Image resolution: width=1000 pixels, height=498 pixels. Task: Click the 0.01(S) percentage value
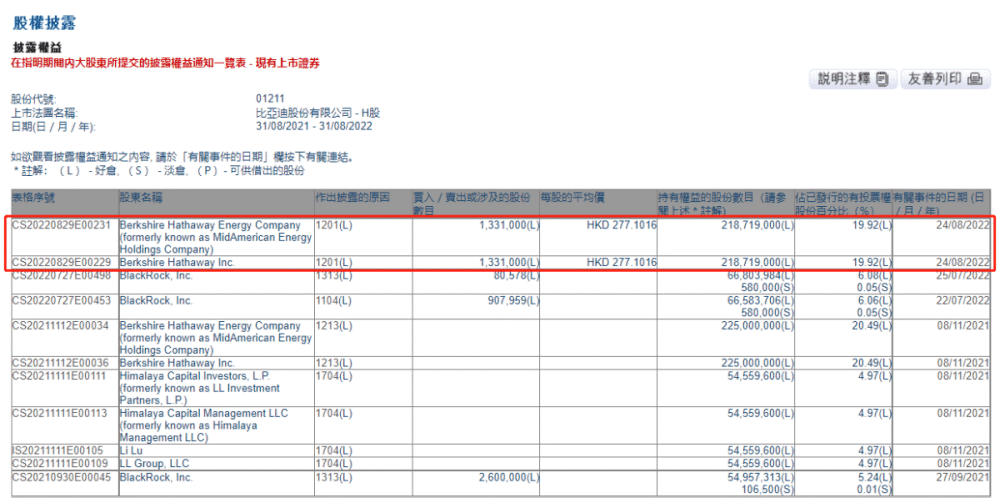(x=874, y=489)
